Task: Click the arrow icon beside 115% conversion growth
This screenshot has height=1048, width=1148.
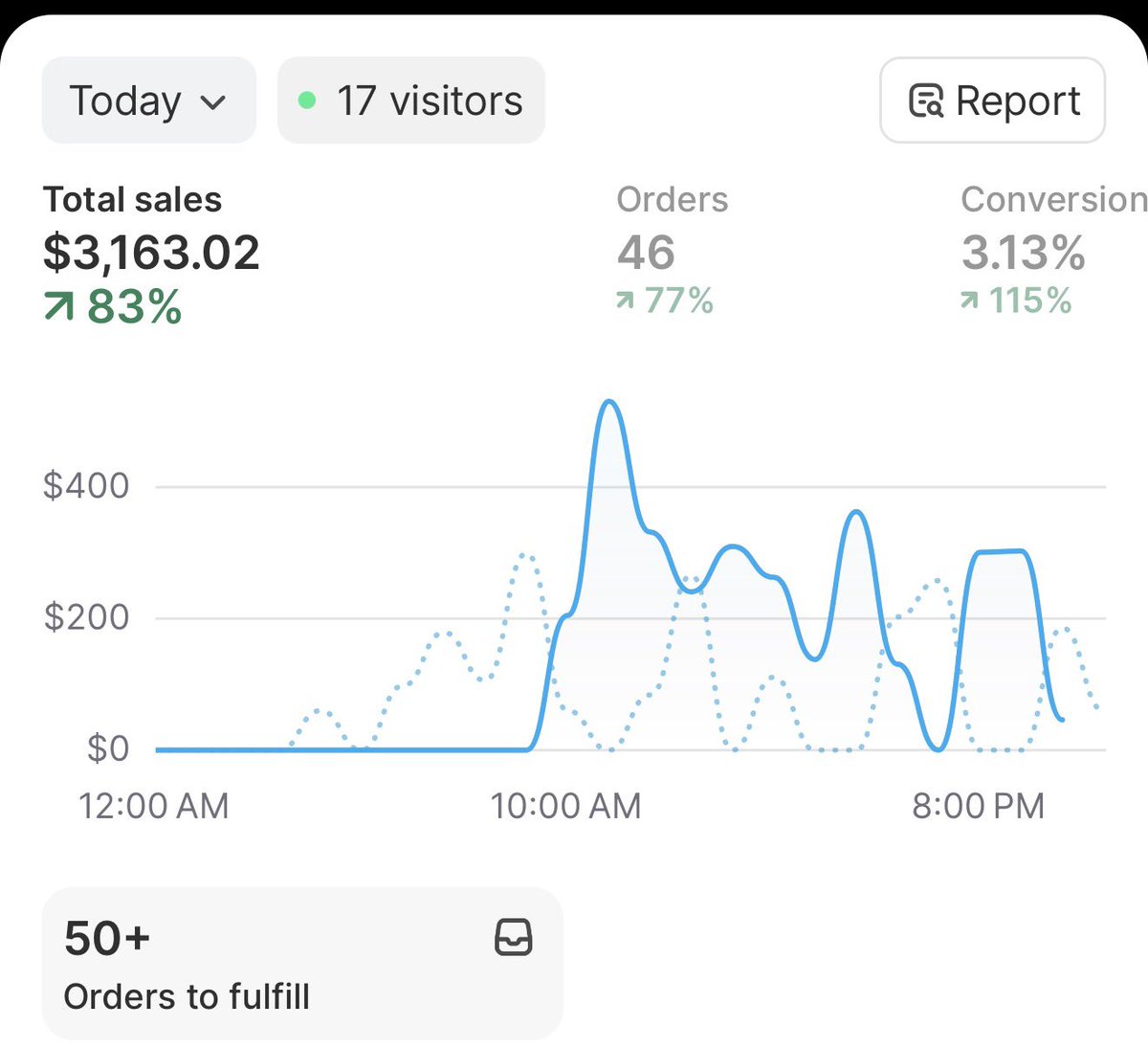Action: pyautogui.click(x=969, y=301)
